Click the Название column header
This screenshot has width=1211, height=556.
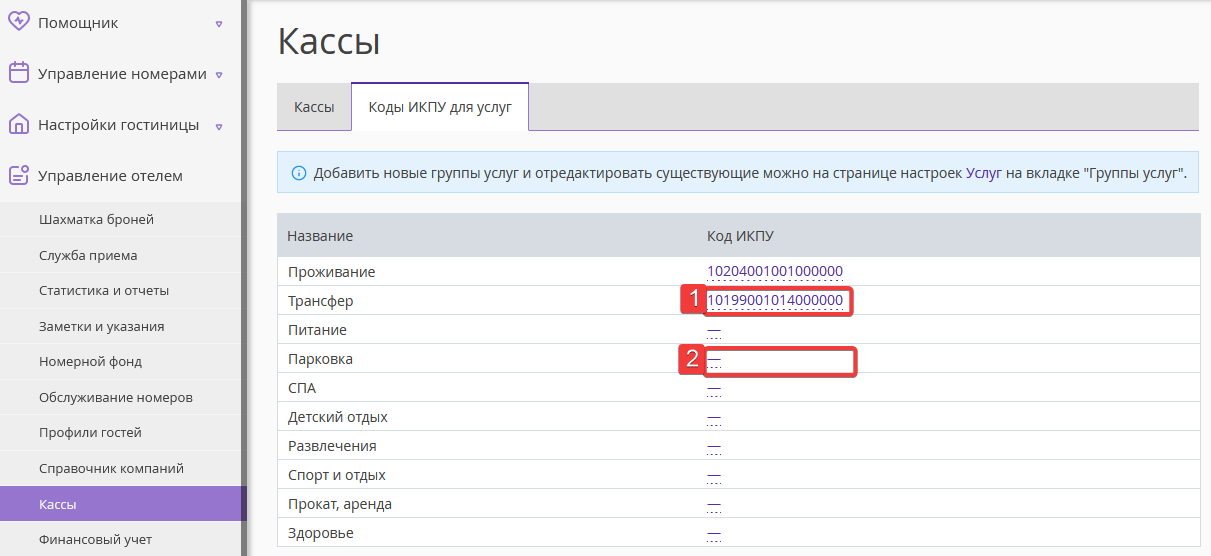point(320,236)
